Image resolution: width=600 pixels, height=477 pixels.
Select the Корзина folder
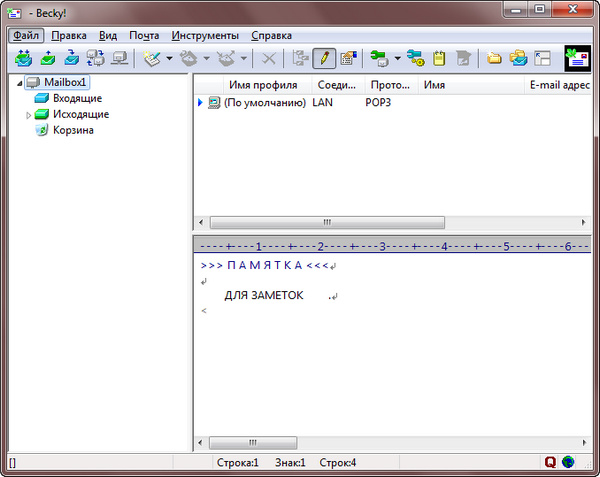64,130
